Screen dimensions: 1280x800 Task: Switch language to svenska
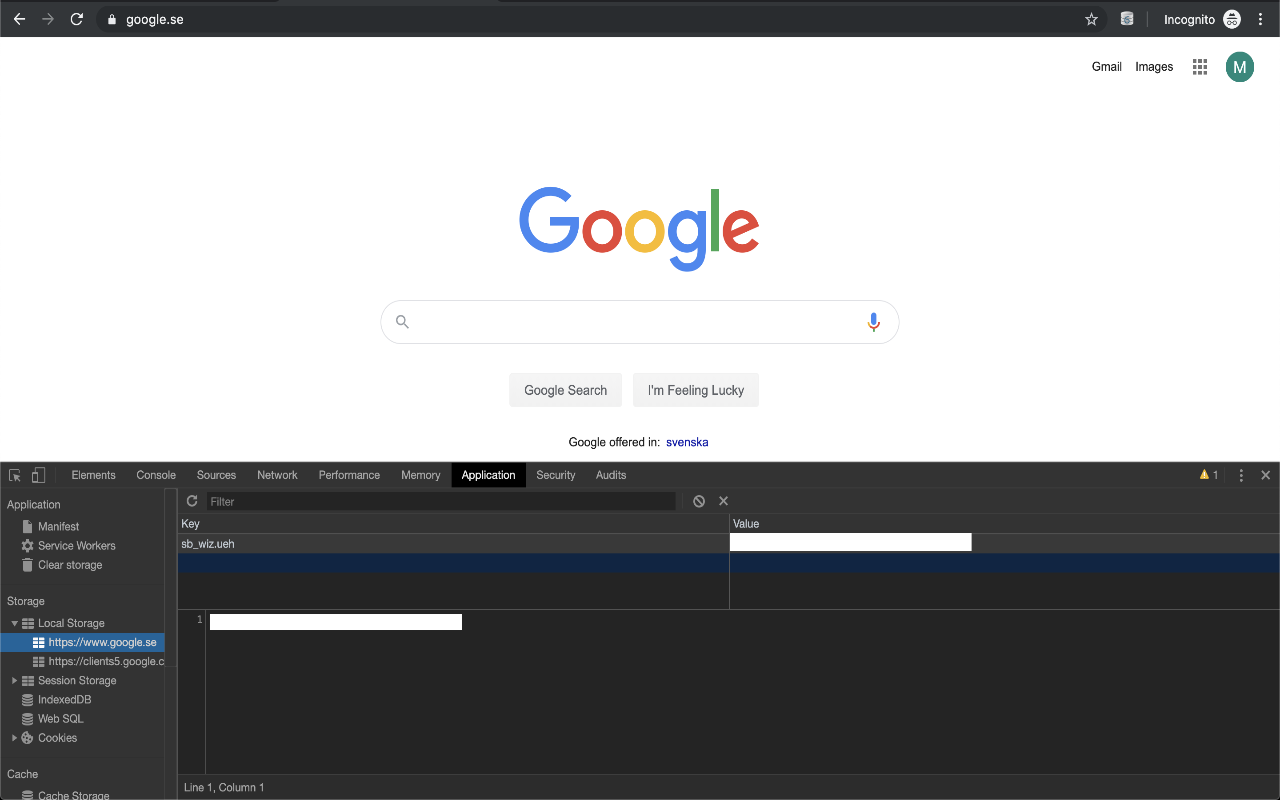pyautogui.click(x=687, y=442)
